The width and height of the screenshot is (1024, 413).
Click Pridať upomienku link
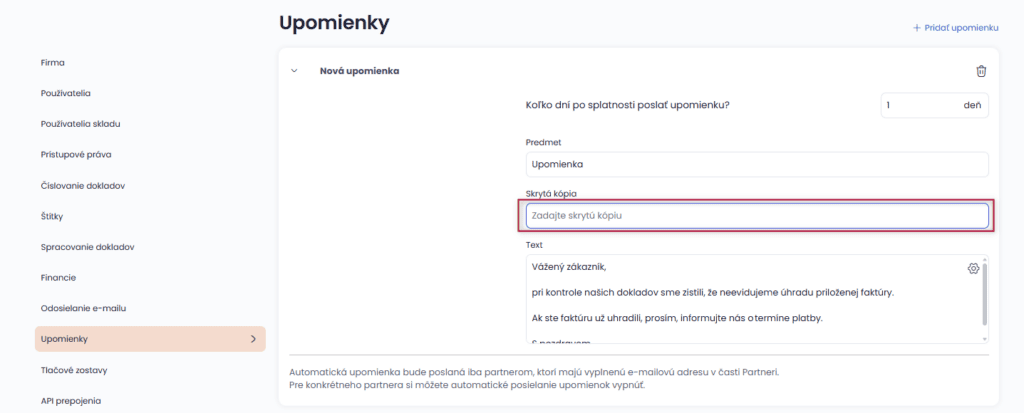point(961,28)
